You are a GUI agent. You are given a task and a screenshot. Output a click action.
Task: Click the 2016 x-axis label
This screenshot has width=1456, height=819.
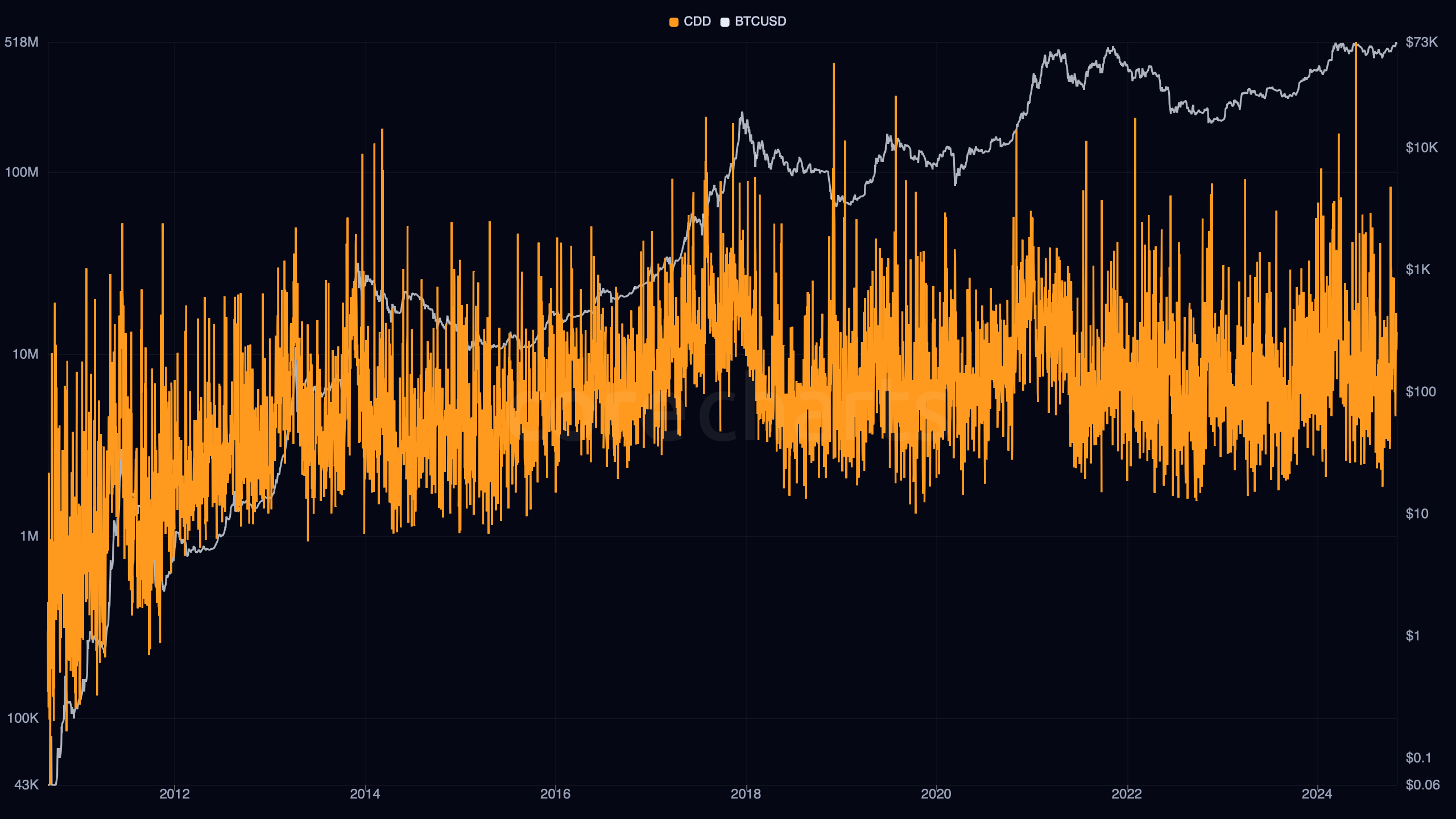coord(555,794)
